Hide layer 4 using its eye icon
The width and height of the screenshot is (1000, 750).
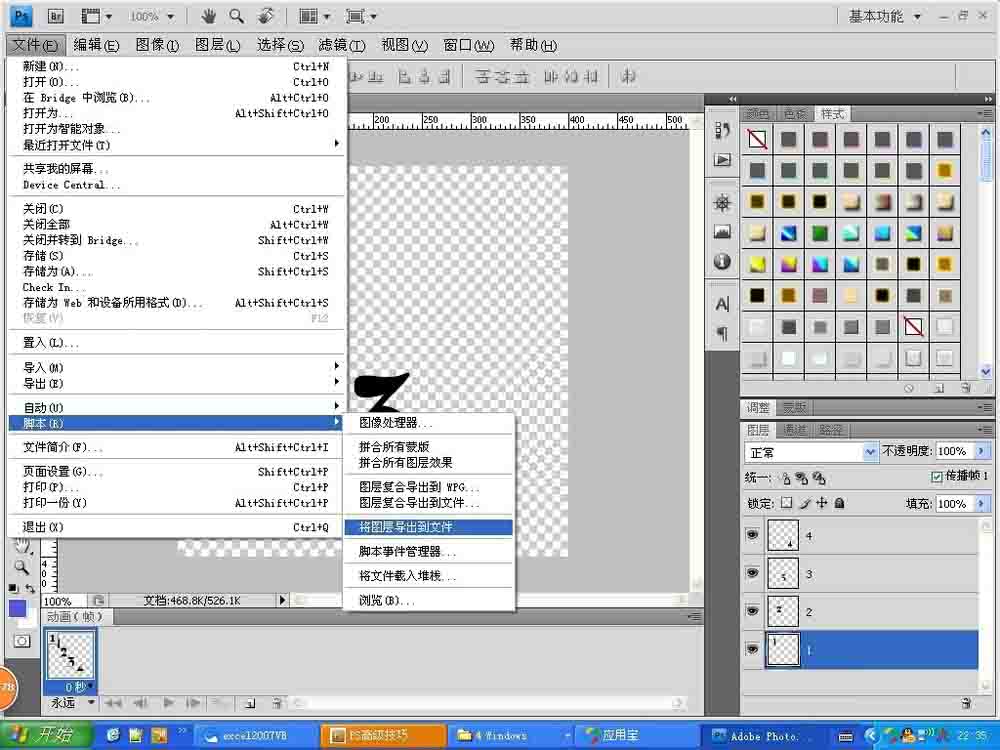(x=752, y=536)
